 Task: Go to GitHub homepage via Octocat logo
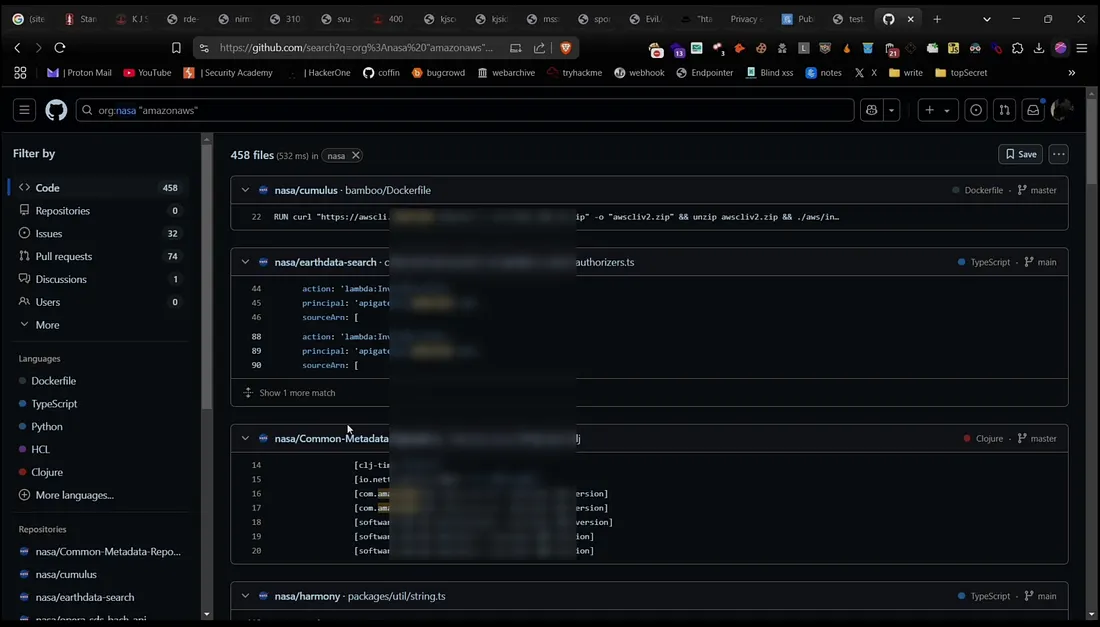[x=56, y=110]
